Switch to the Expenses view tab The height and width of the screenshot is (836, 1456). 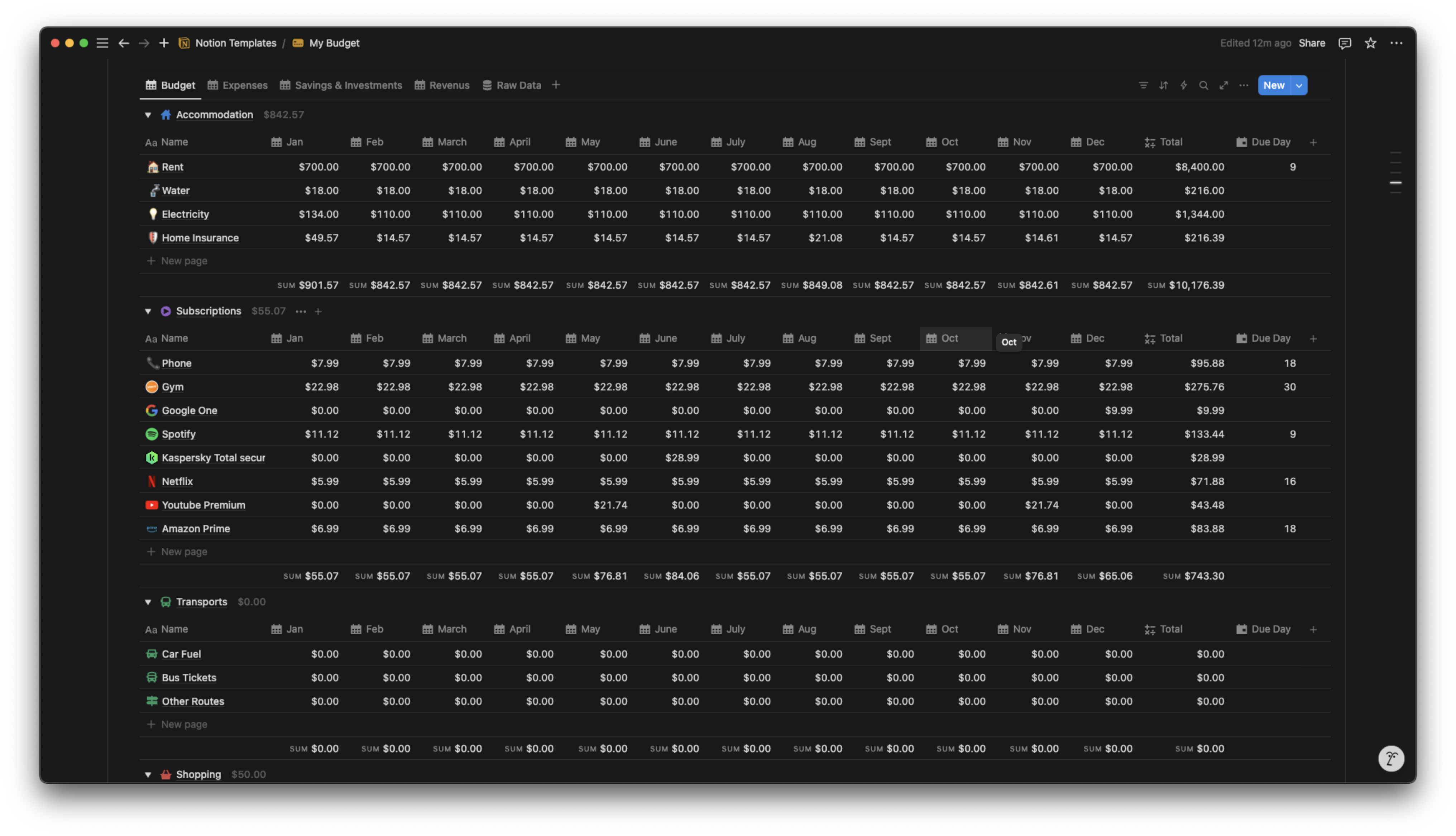point(237,85)
